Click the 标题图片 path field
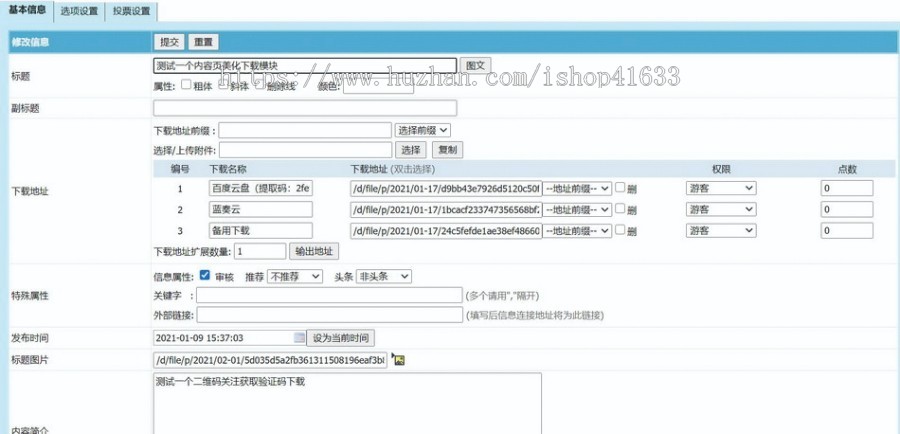 coord(270,361)
